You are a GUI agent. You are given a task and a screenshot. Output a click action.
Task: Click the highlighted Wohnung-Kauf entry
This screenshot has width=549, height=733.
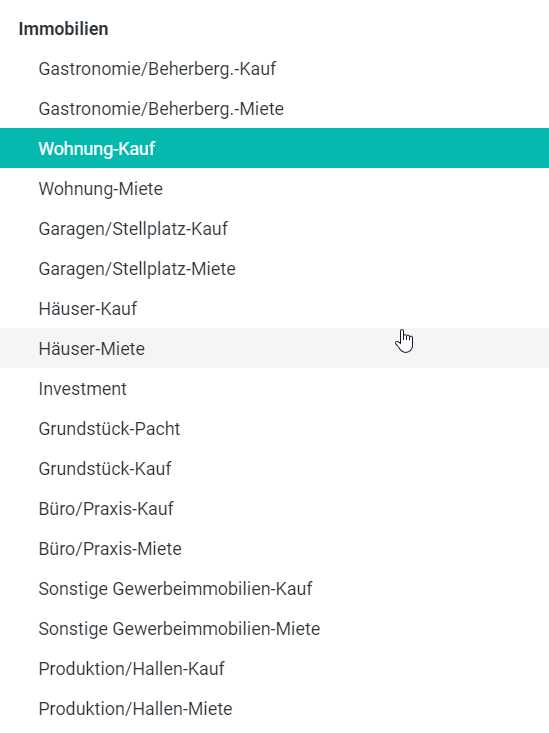(x=274, y=148)
